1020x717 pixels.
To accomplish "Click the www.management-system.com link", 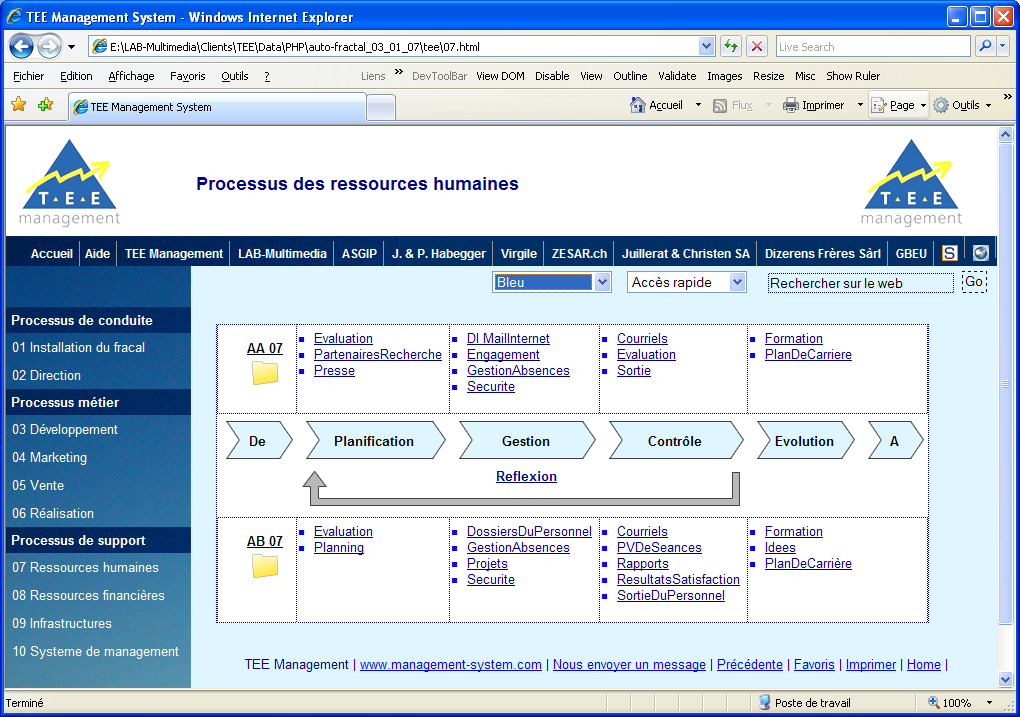I will 450,664.
